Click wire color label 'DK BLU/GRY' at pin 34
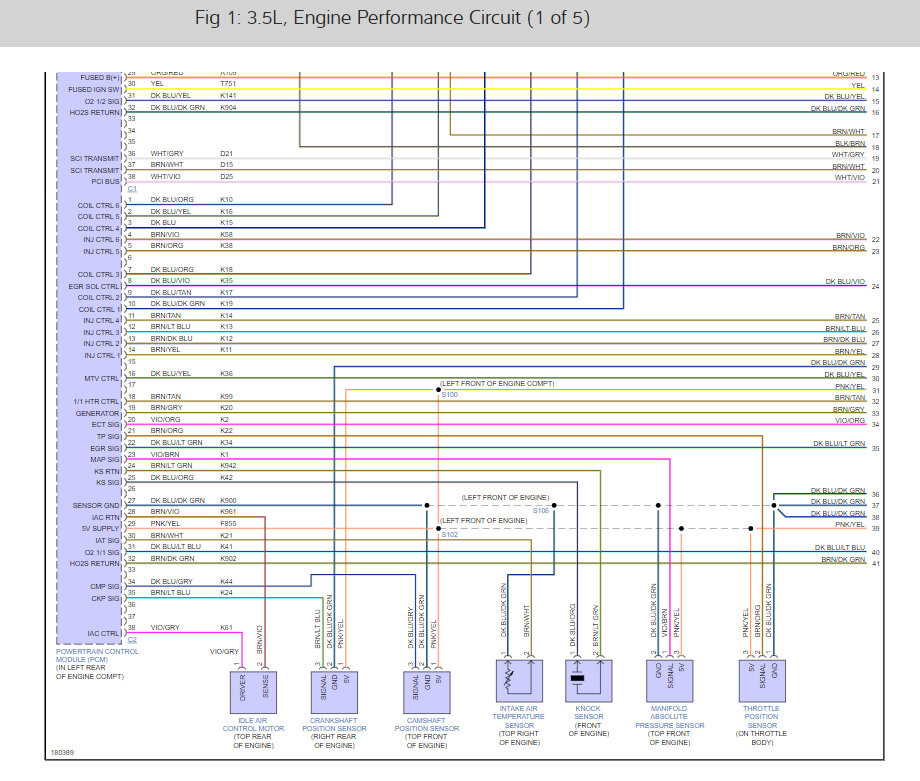The width and height of the screenshot is (920, 781). [171, 581]
